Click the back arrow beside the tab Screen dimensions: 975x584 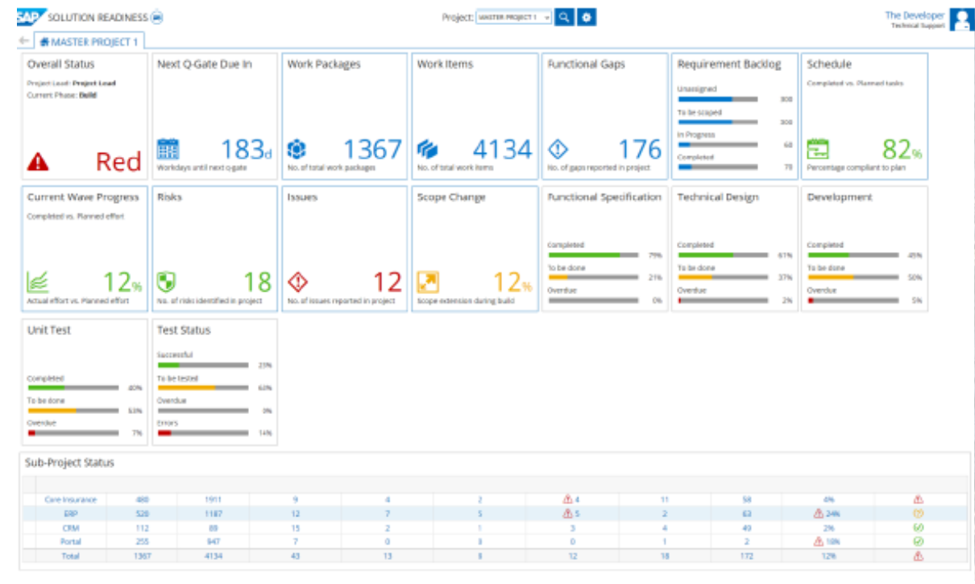coord(24,41)
